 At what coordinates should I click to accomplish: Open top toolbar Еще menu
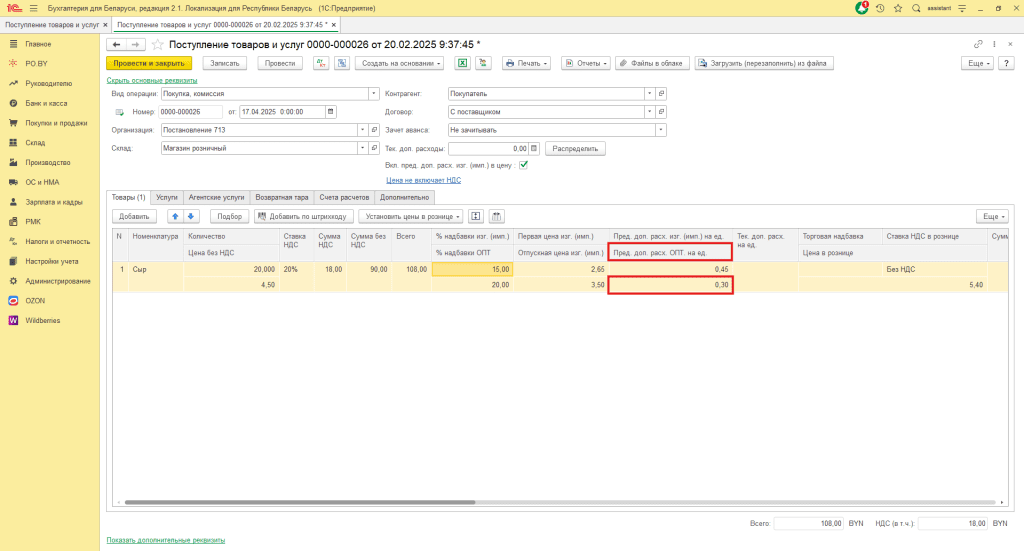tap(977, 63)
